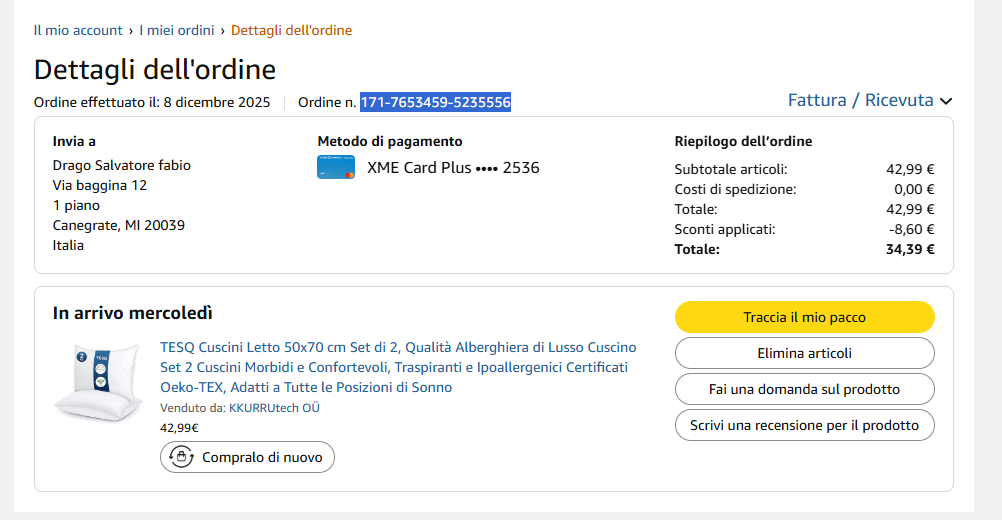Image resolution: width=1002 pixels, height=520 pixels.
Task: Click the XME Card Plus 2536 text
Action: point(453,168)
